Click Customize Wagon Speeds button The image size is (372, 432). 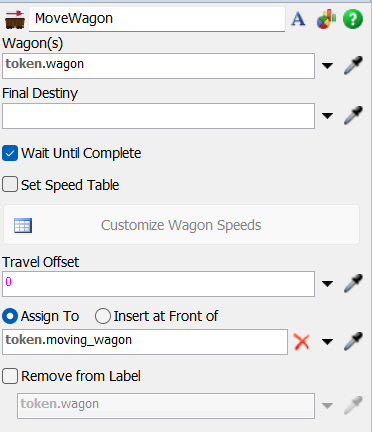click(181, 225)
